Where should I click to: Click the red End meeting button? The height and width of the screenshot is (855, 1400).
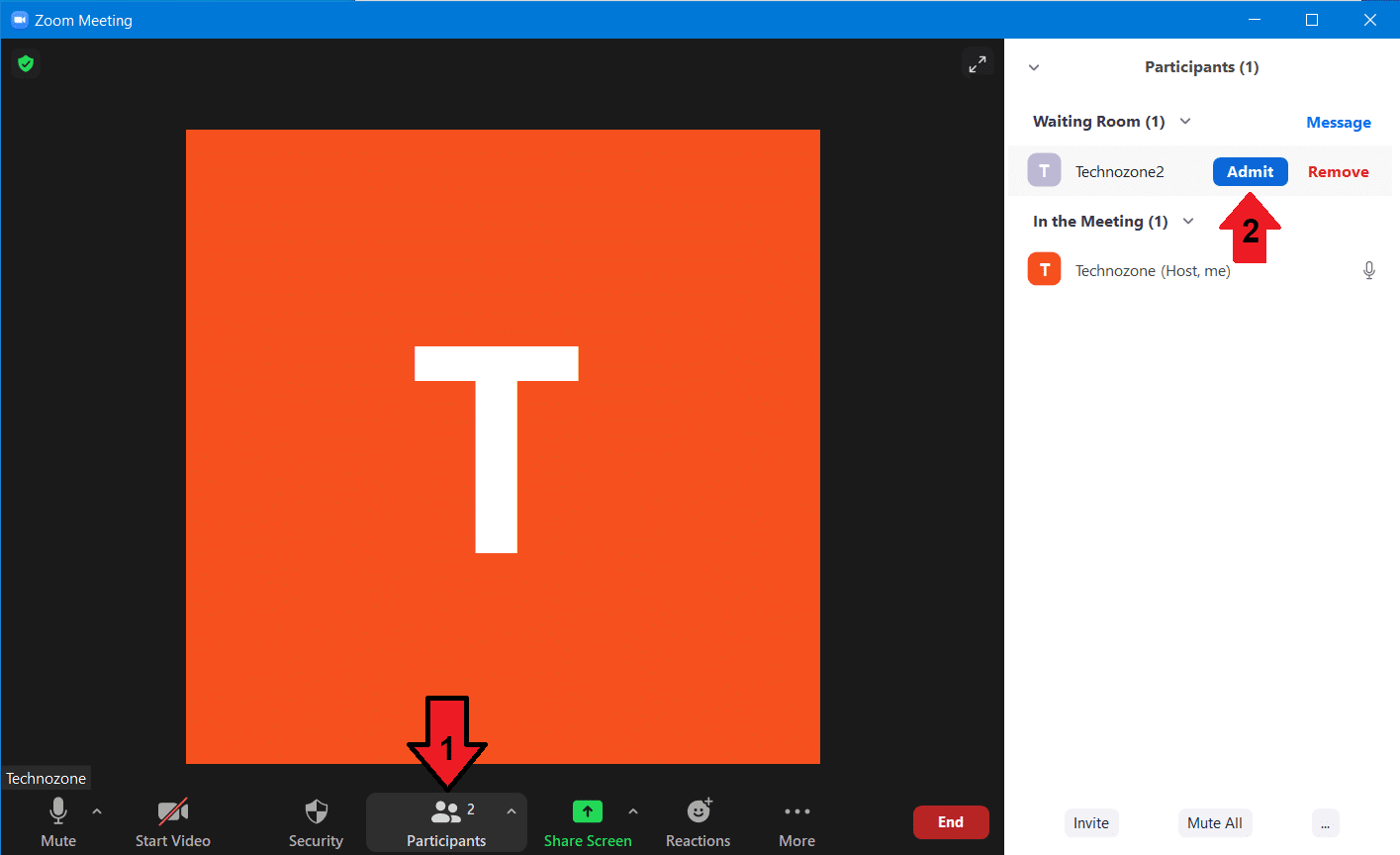coord(951,822)
